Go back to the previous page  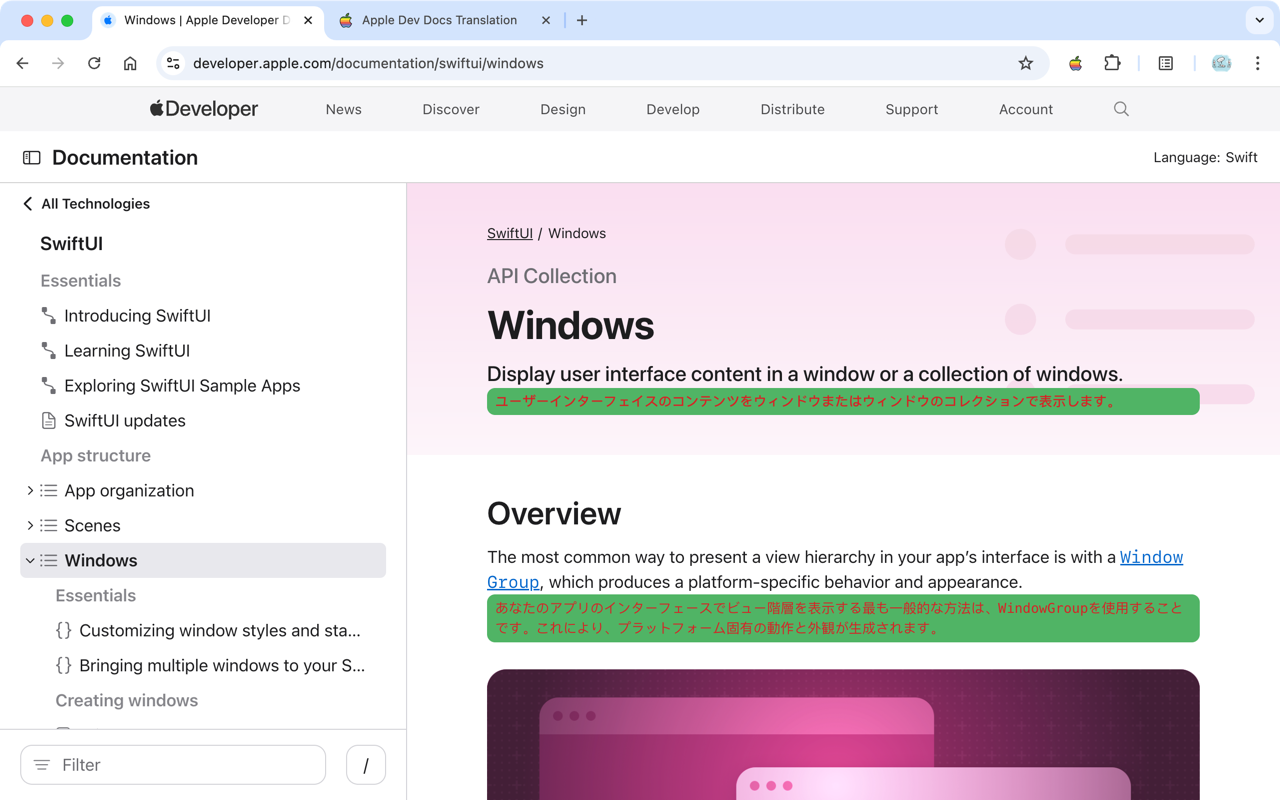pos(22,63)
